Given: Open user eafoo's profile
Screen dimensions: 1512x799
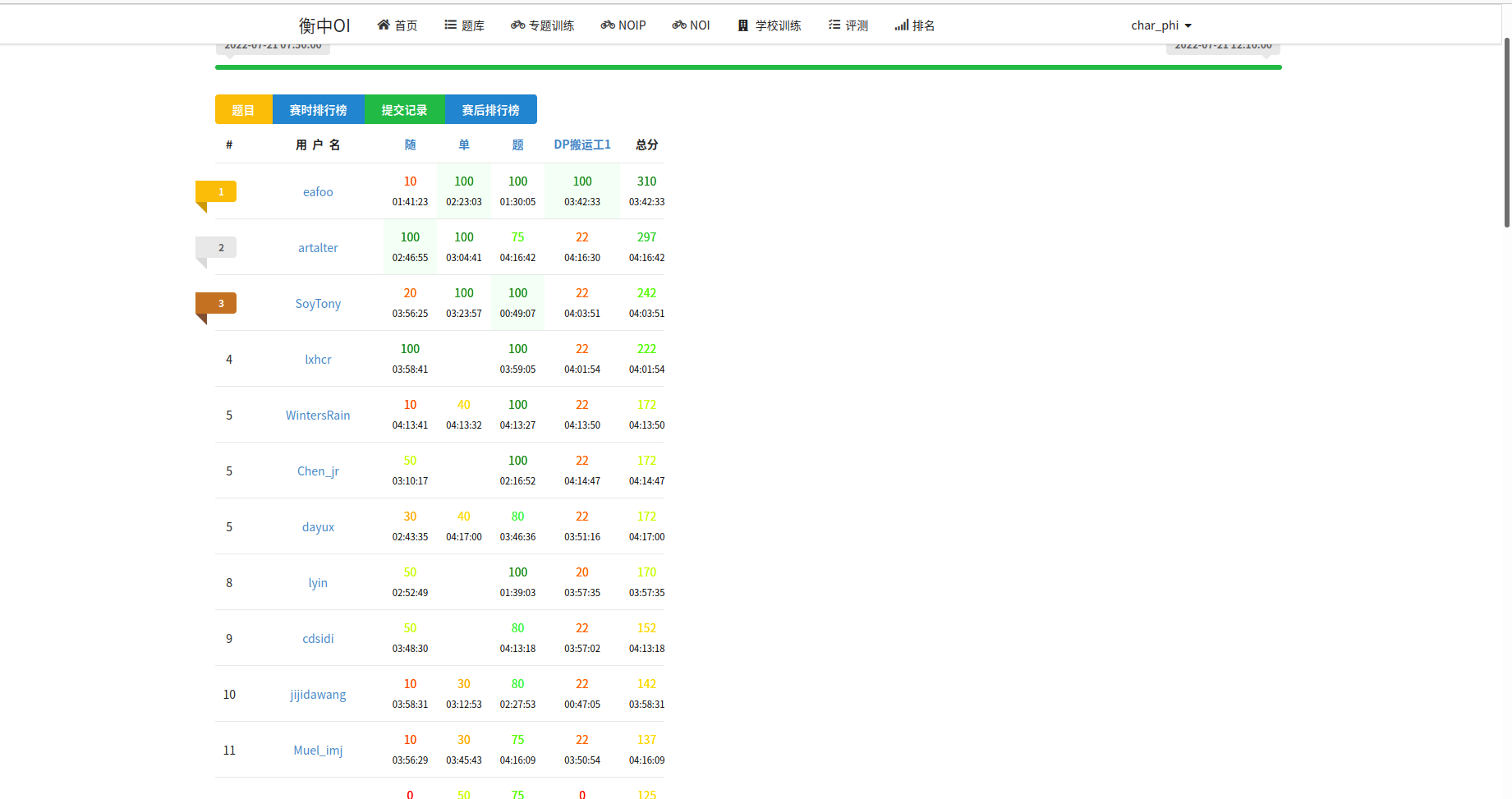Looking at the screenshot, I should pos(318,191).
